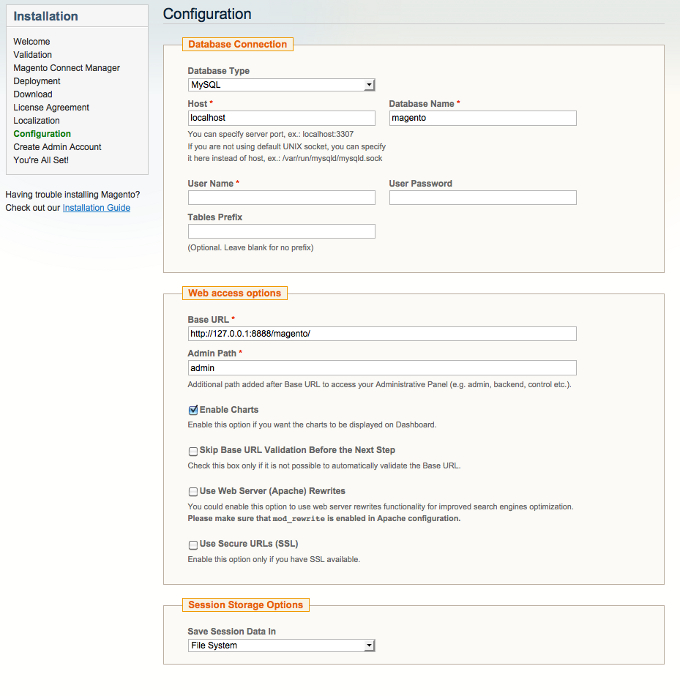Go to Welcome step in sidebar
680x696 pixels.
(x=32, y=42)
